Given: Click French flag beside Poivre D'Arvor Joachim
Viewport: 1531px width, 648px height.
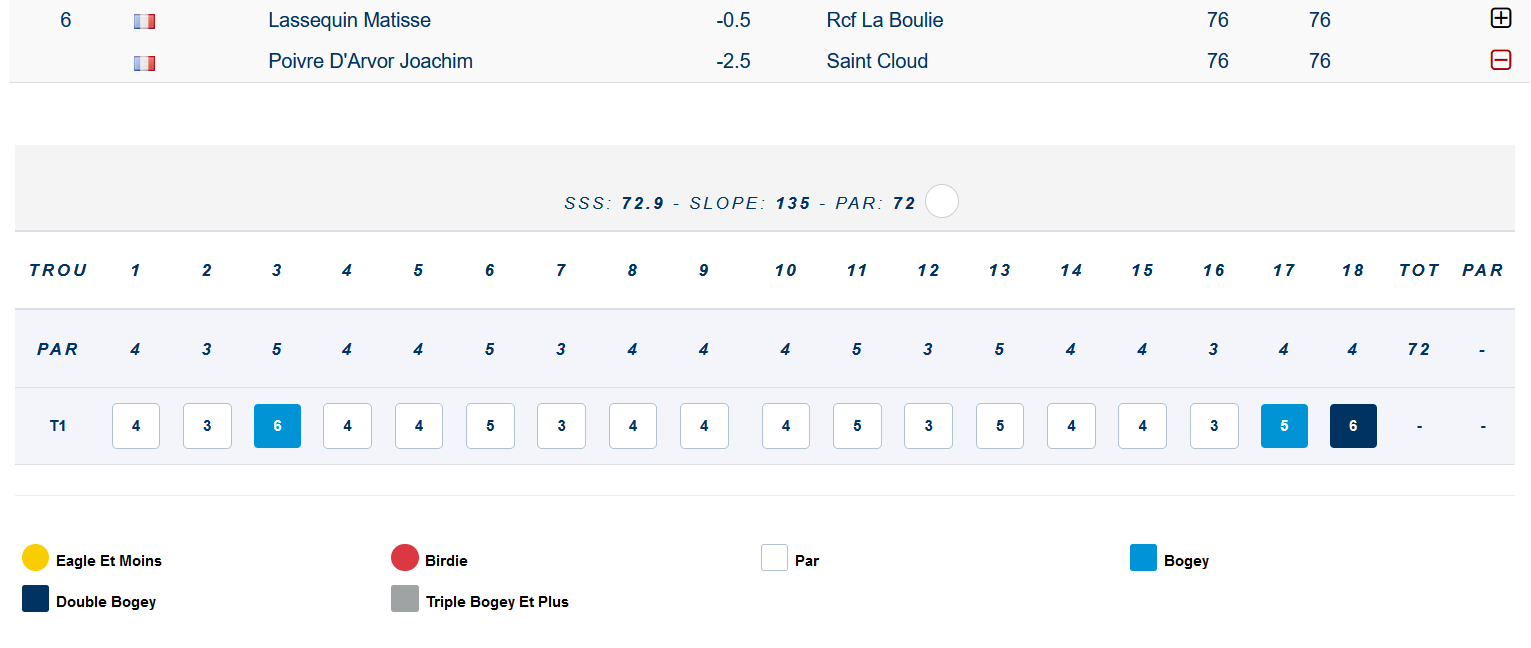Looking at the screenshot, I should (x=145, y=63).
